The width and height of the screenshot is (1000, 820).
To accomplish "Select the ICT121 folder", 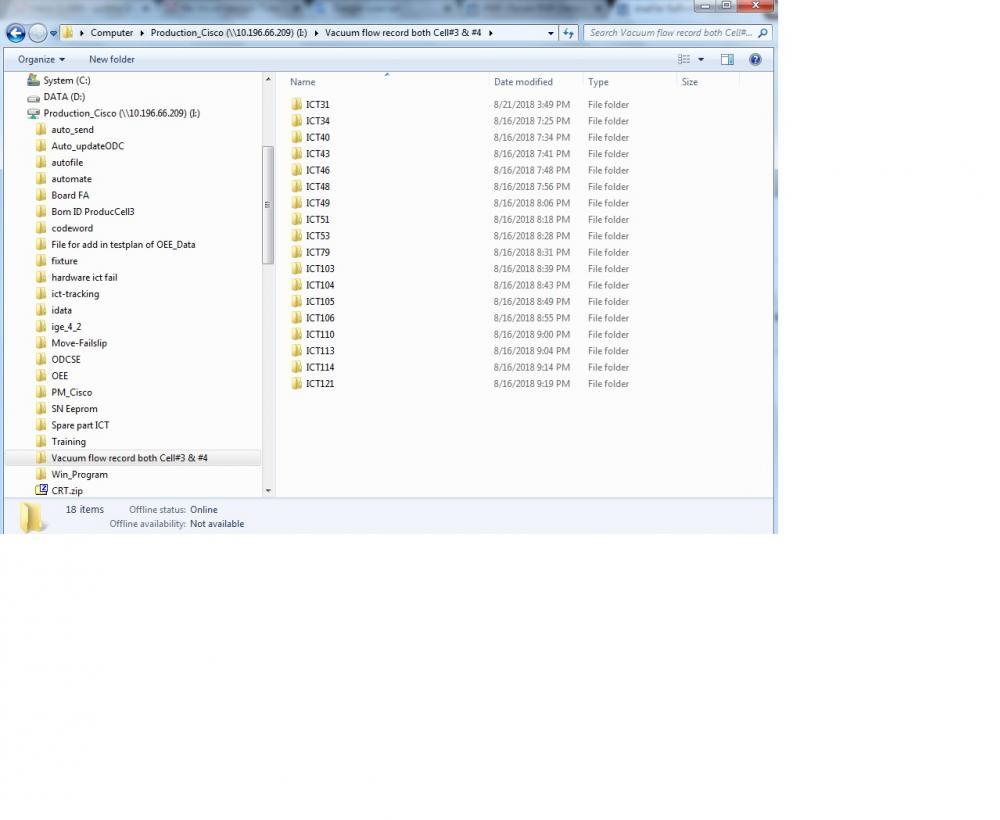I will (x=312, y=384).
